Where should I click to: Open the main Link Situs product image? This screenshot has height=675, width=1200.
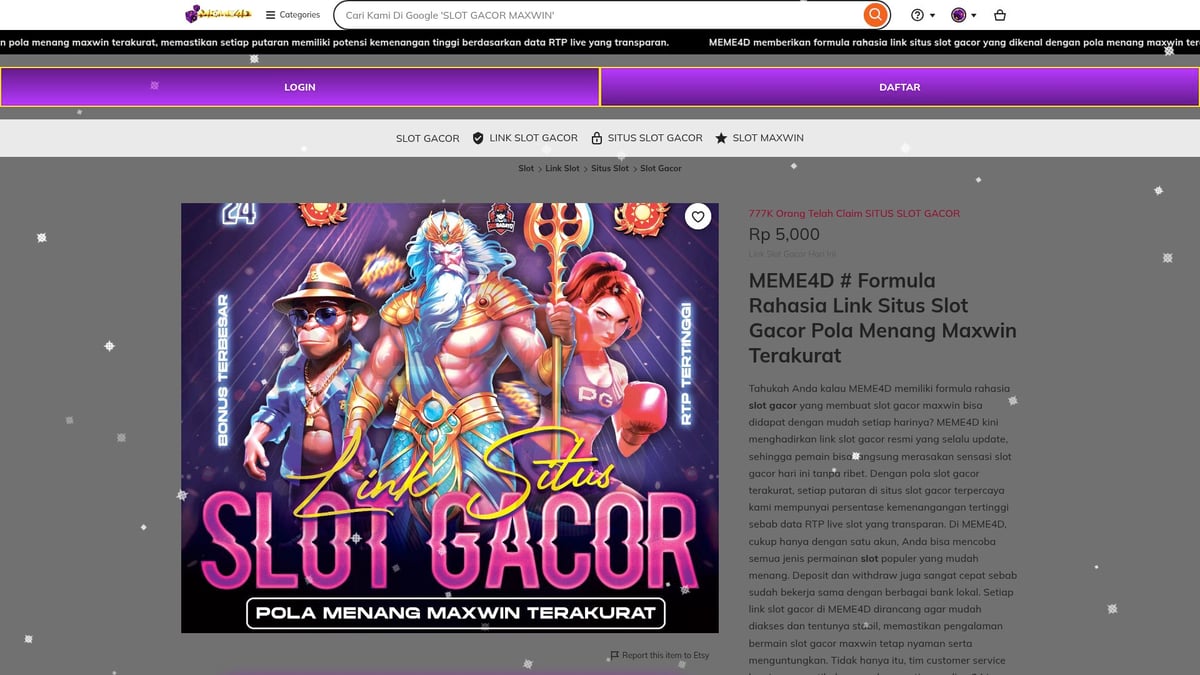pos(449,418)
